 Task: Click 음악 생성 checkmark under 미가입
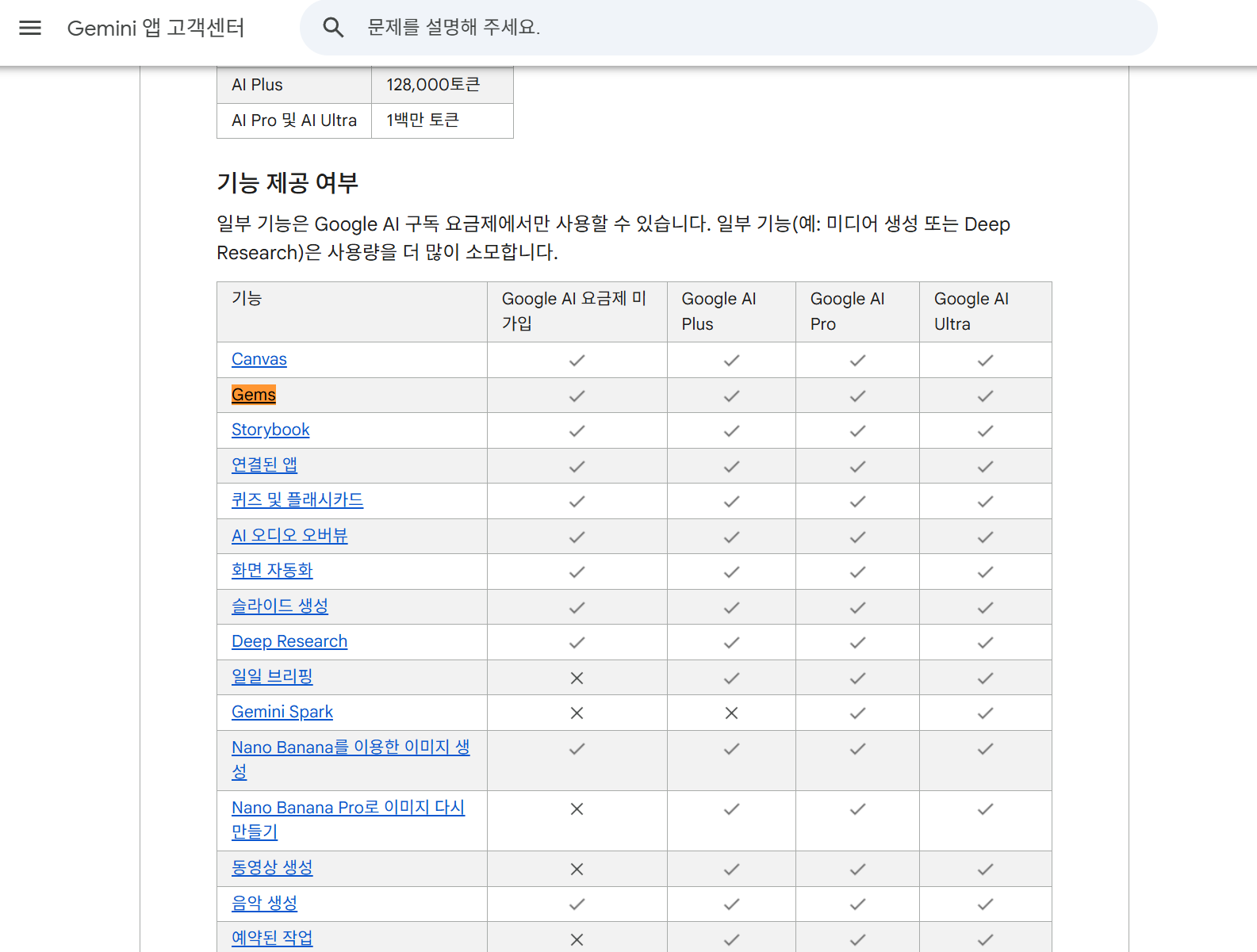pyautogui.click(x=577, y=904)
